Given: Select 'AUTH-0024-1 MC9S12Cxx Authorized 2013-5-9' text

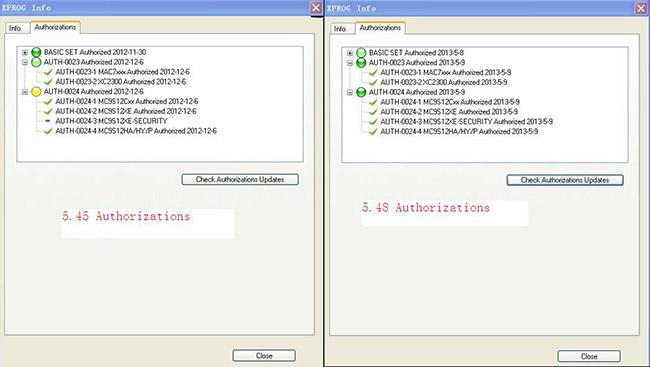Looking at the screenshot, I should coord(450,102).
